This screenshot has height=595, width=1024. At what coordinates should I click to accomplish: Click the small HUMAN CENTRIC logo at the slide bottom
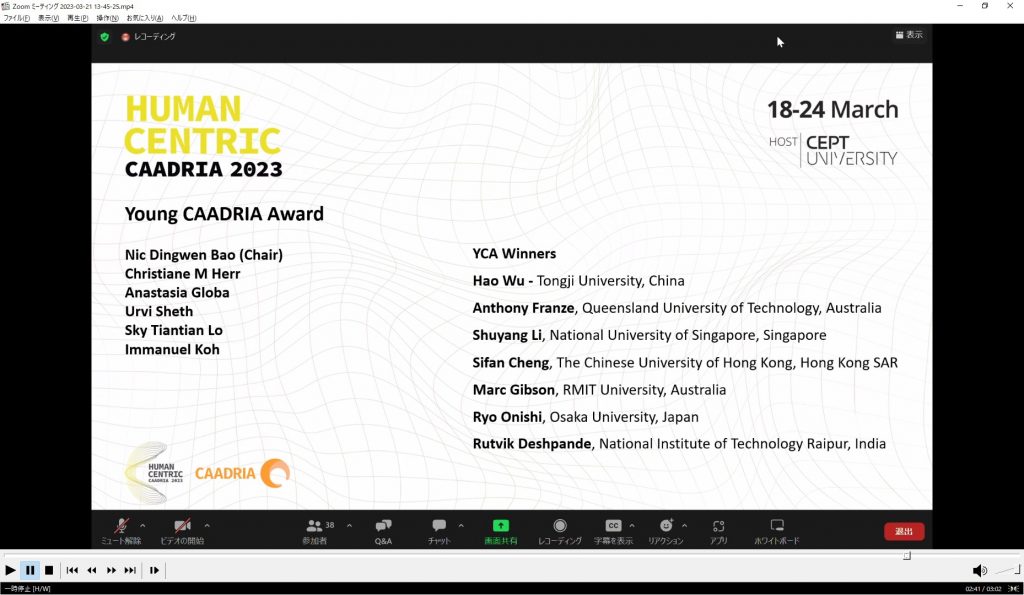pos(154,473)
